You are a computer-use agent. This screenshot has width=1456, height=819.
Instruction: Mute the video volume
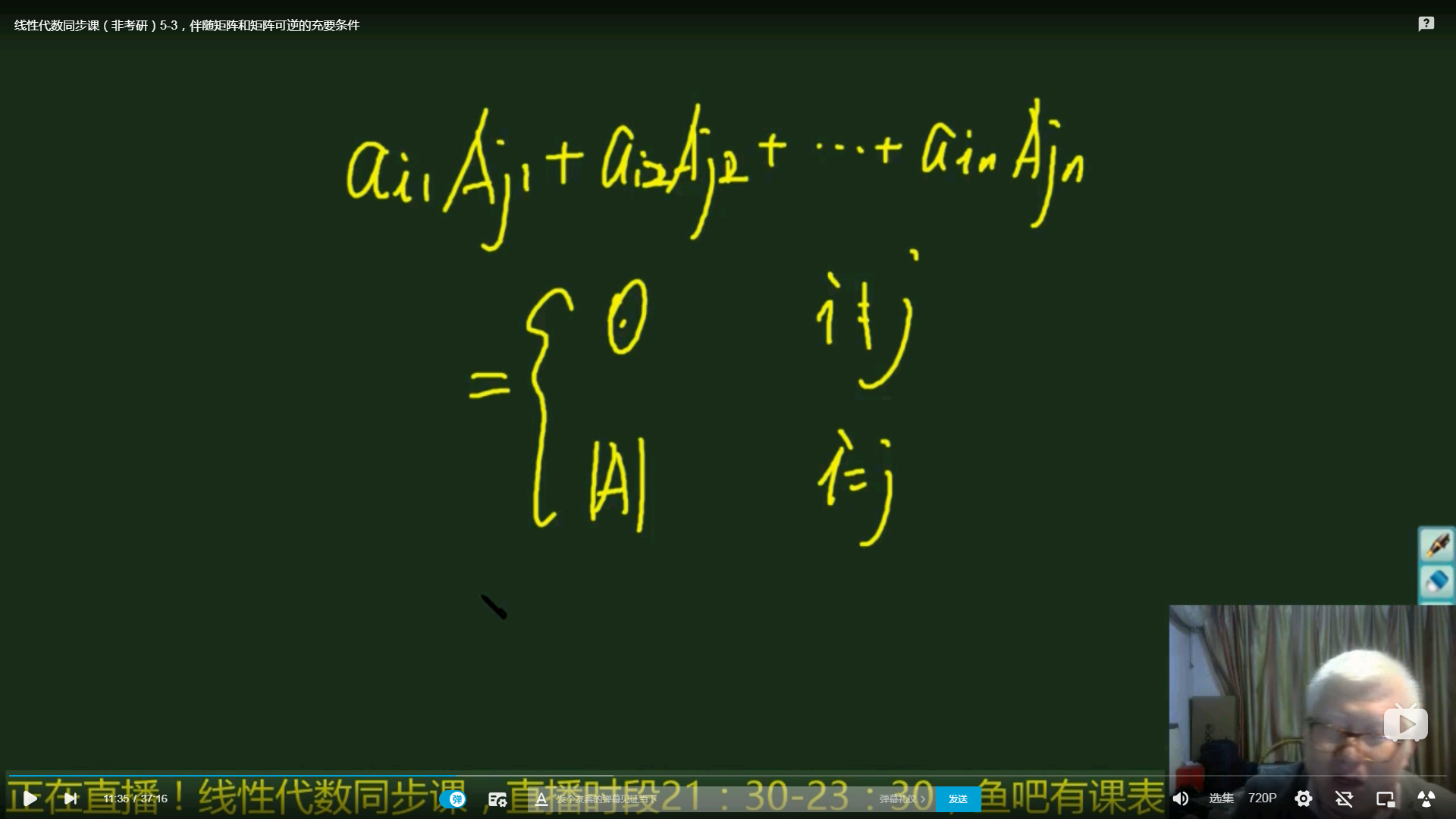(x=1181, y=799)
